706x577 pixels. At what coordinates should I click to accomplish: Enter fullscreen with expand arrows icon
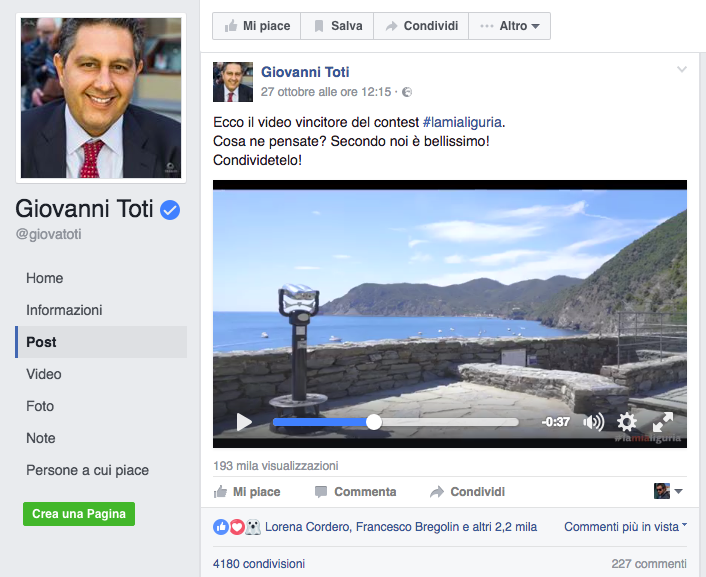(663, 422)
